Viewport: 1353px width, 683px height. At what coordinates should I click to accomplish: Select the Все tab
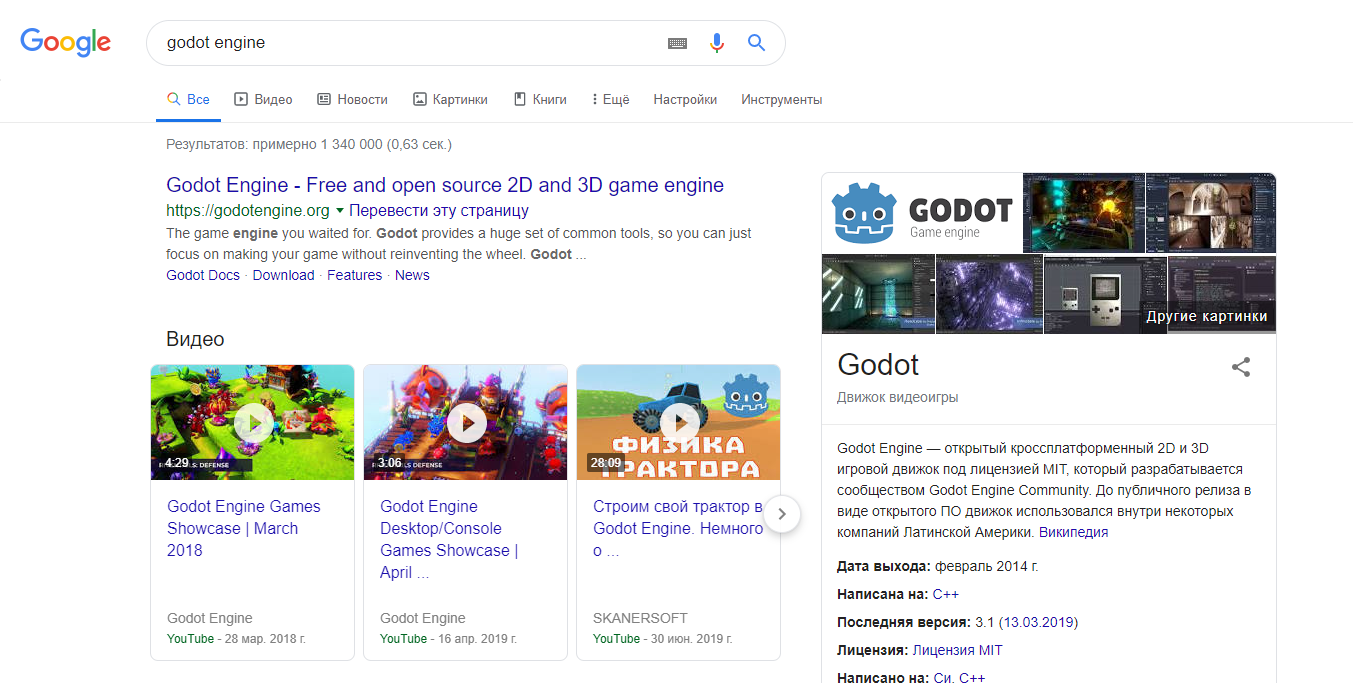click(x=188, y=99)
